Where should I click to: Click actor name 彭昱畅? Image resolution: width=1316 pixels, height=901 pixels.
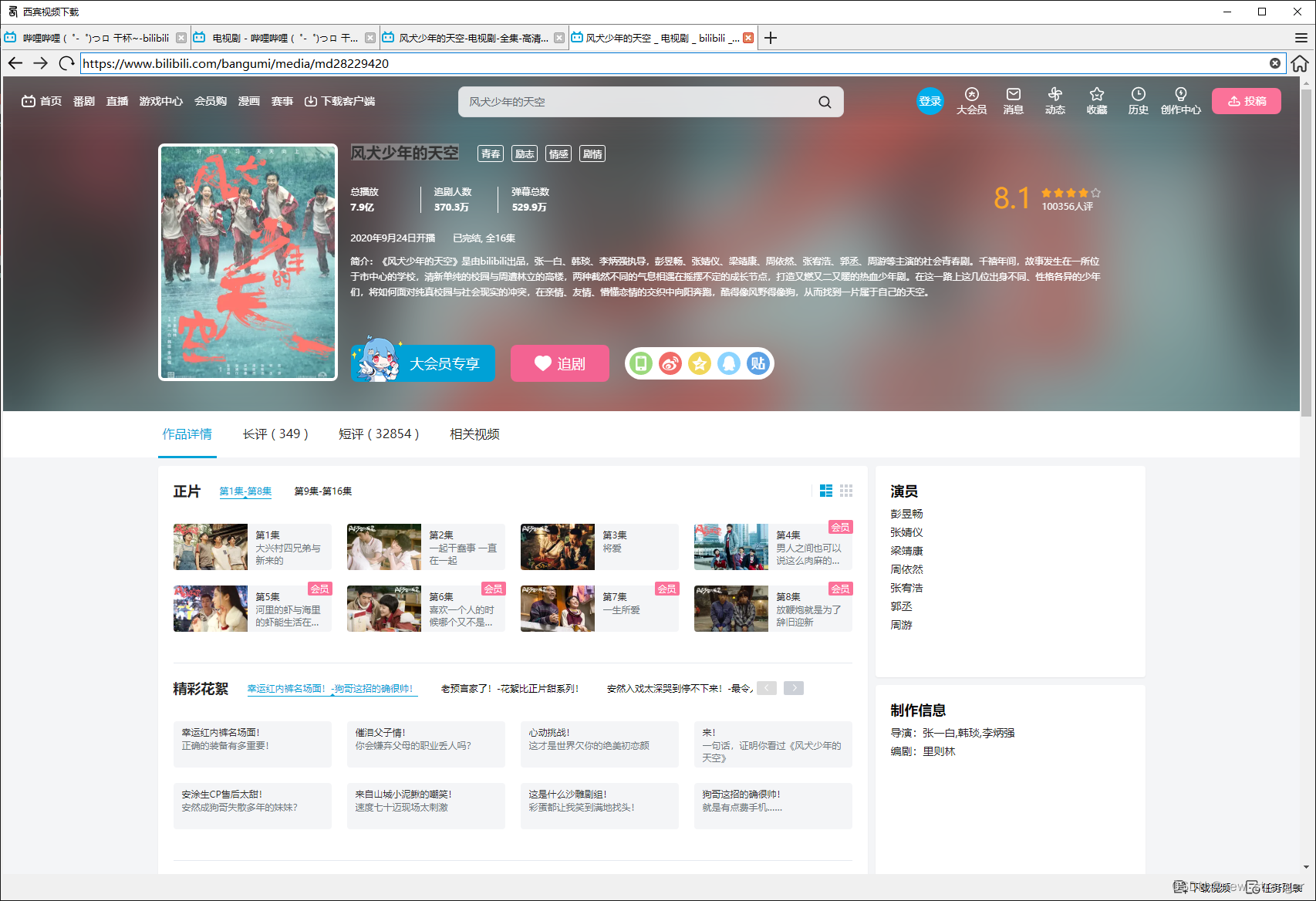[906, 514]
